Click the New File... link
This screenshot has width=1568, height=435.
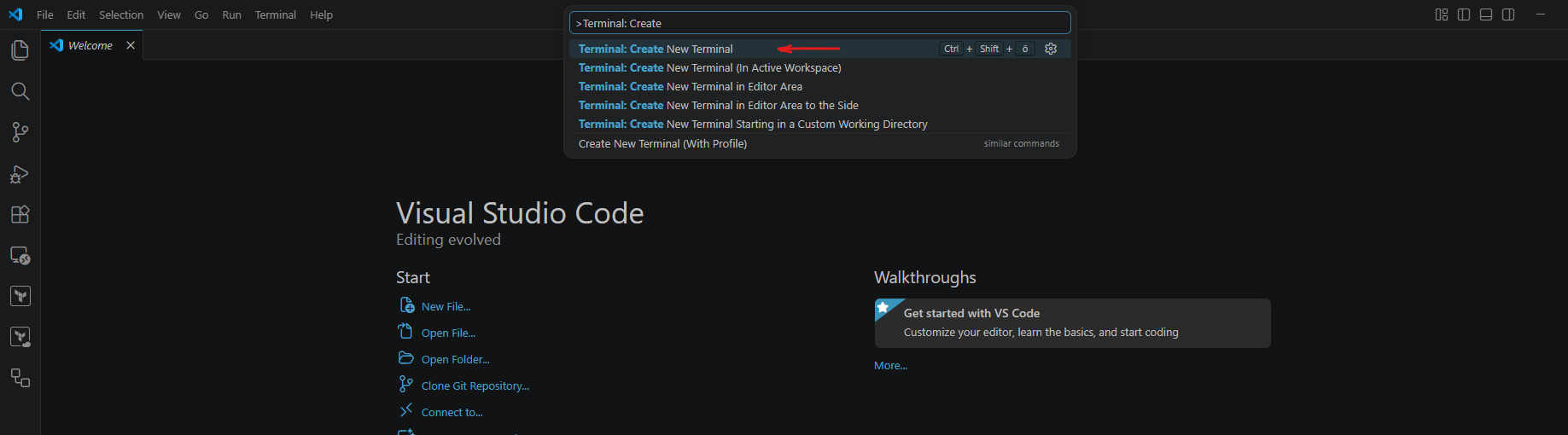446,306
